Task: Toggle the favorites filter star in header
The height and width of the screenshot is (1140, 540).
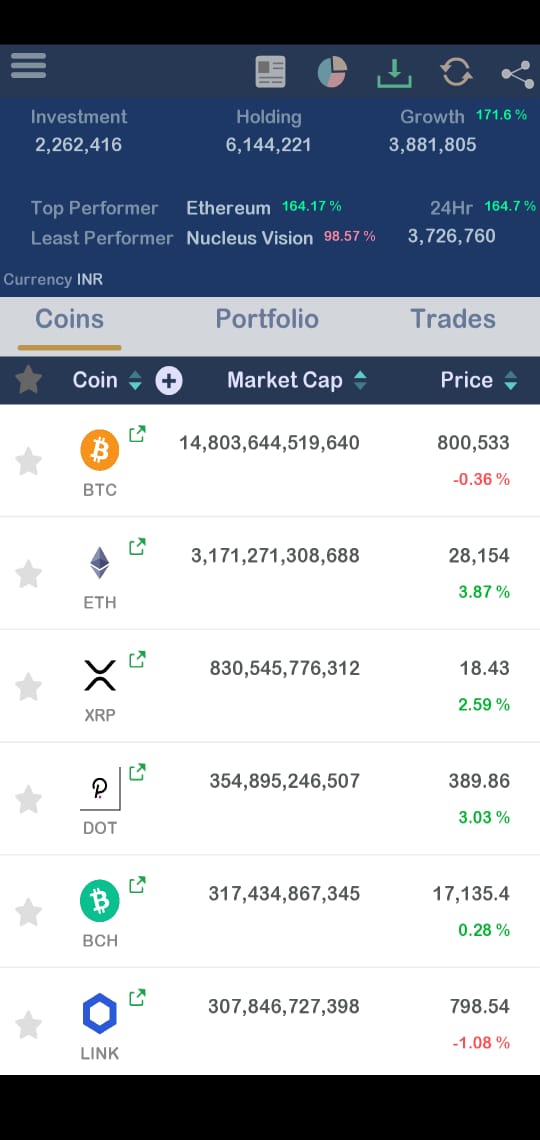Action: click(28, 380)
